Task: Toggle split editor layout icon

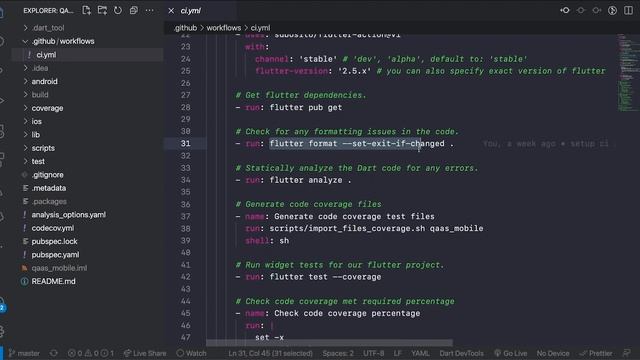Action: point(628,10)
